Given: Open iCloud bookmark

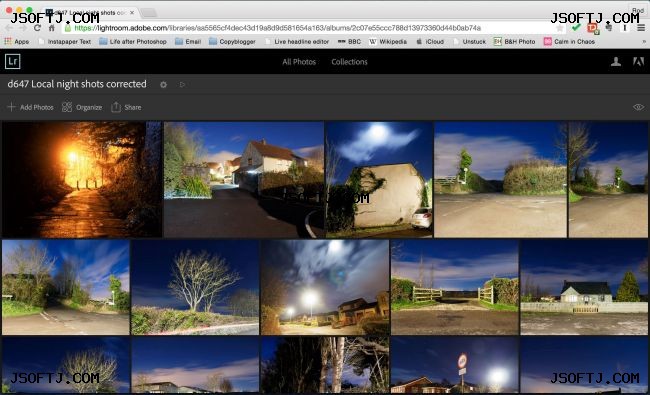Looking at the screenshot, I should pyautogui.click(x=430, y=41).
